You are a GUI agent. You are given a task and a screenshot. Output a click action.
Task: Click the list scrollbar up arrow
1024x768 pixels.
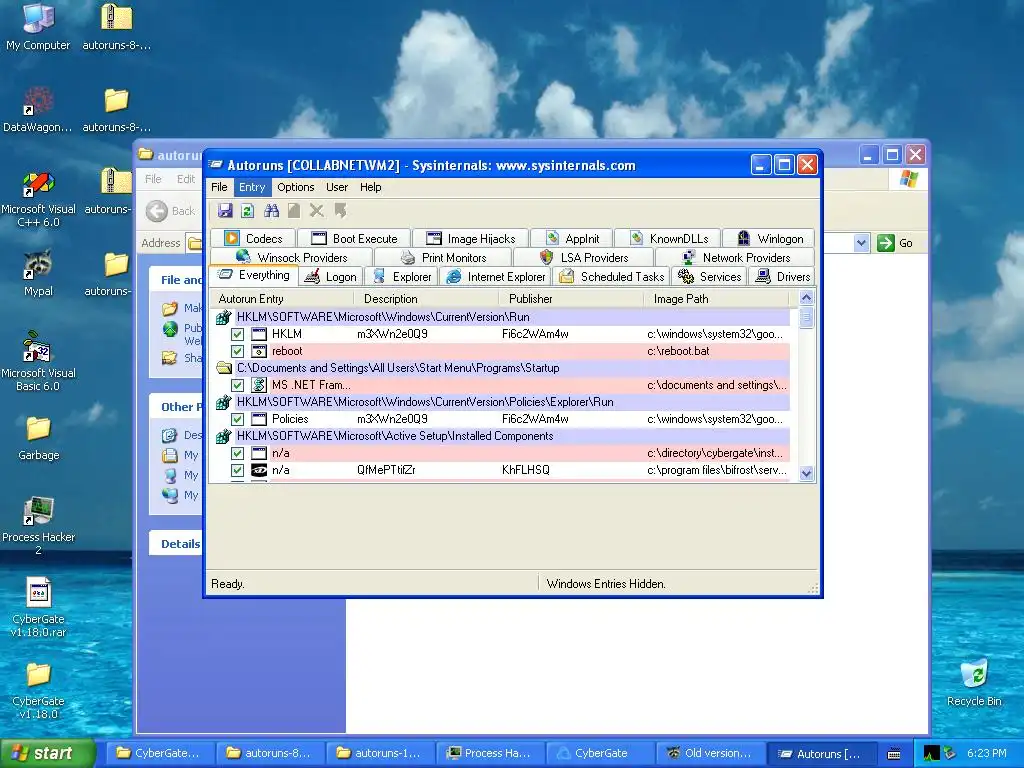(x=806, y=298)
